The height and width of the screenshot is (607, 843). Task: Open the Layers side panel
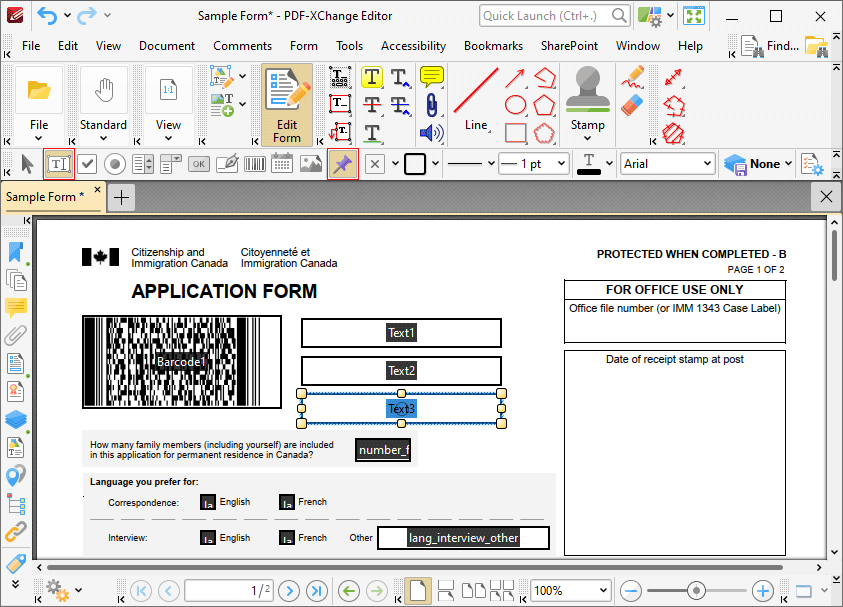coord(16,419)
